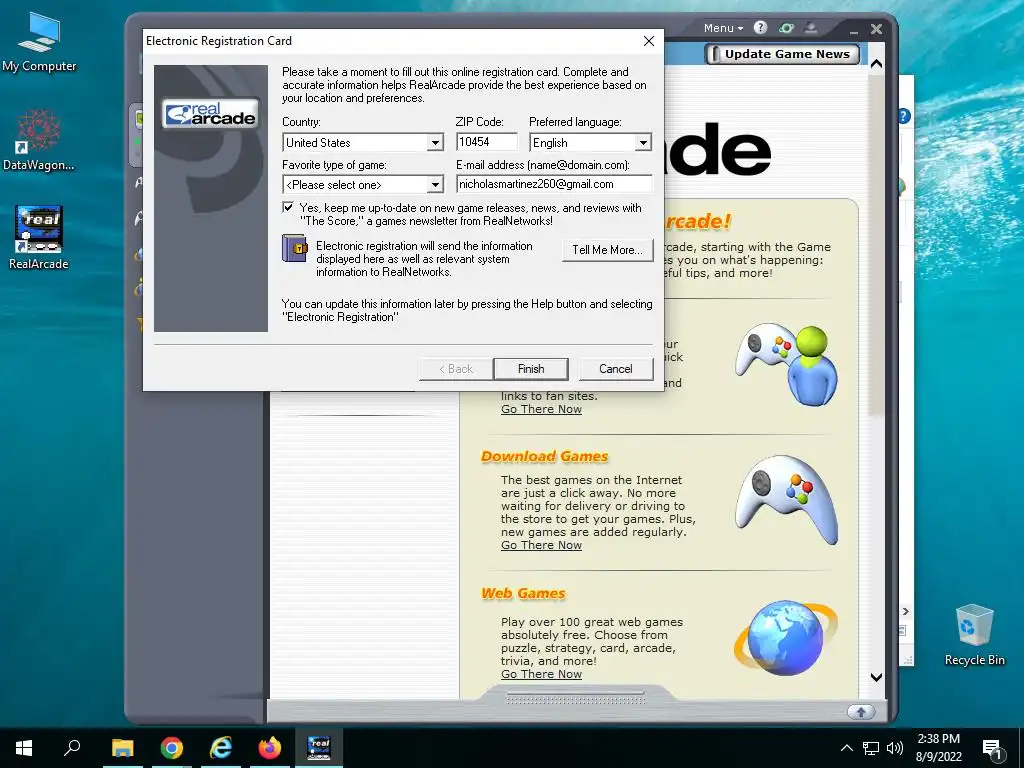Open Internet Explorer from the taskbar
This screenshot has width=1024, height=768.
click(x=221, y=748)
